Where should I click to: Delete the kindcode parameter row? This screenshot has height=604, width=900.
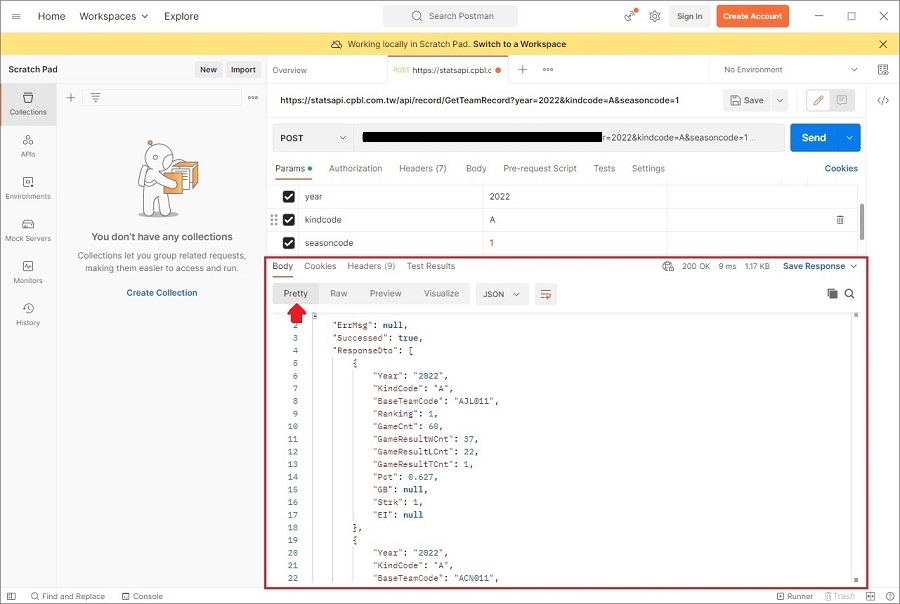(x=840, y=220)
